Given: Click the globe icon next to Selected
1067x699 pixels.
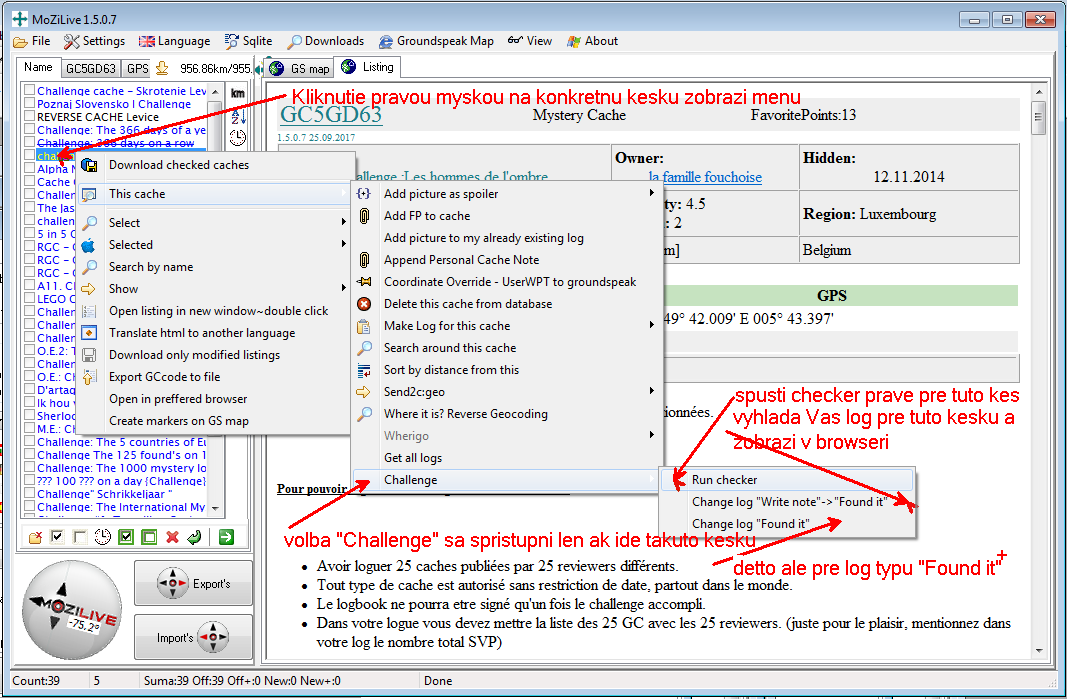Looking at the screenshot, I should 88,245.
